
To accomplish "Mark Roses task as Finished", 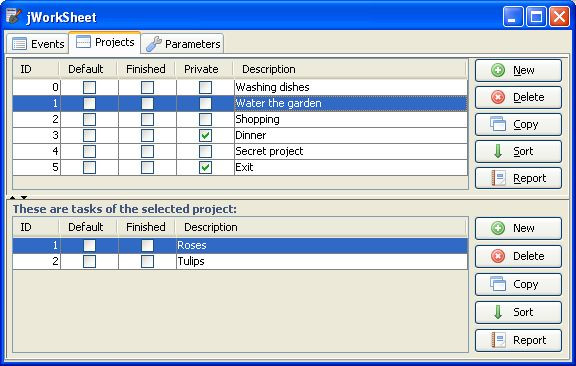I will (x=147, y=245).
